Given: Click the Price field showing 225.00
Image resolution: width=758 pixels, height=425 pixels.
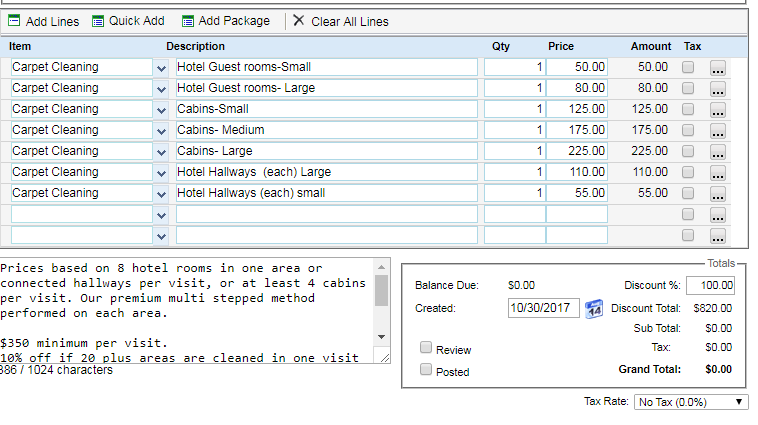Looking at the screenshot, I should (x=577, y=151).
